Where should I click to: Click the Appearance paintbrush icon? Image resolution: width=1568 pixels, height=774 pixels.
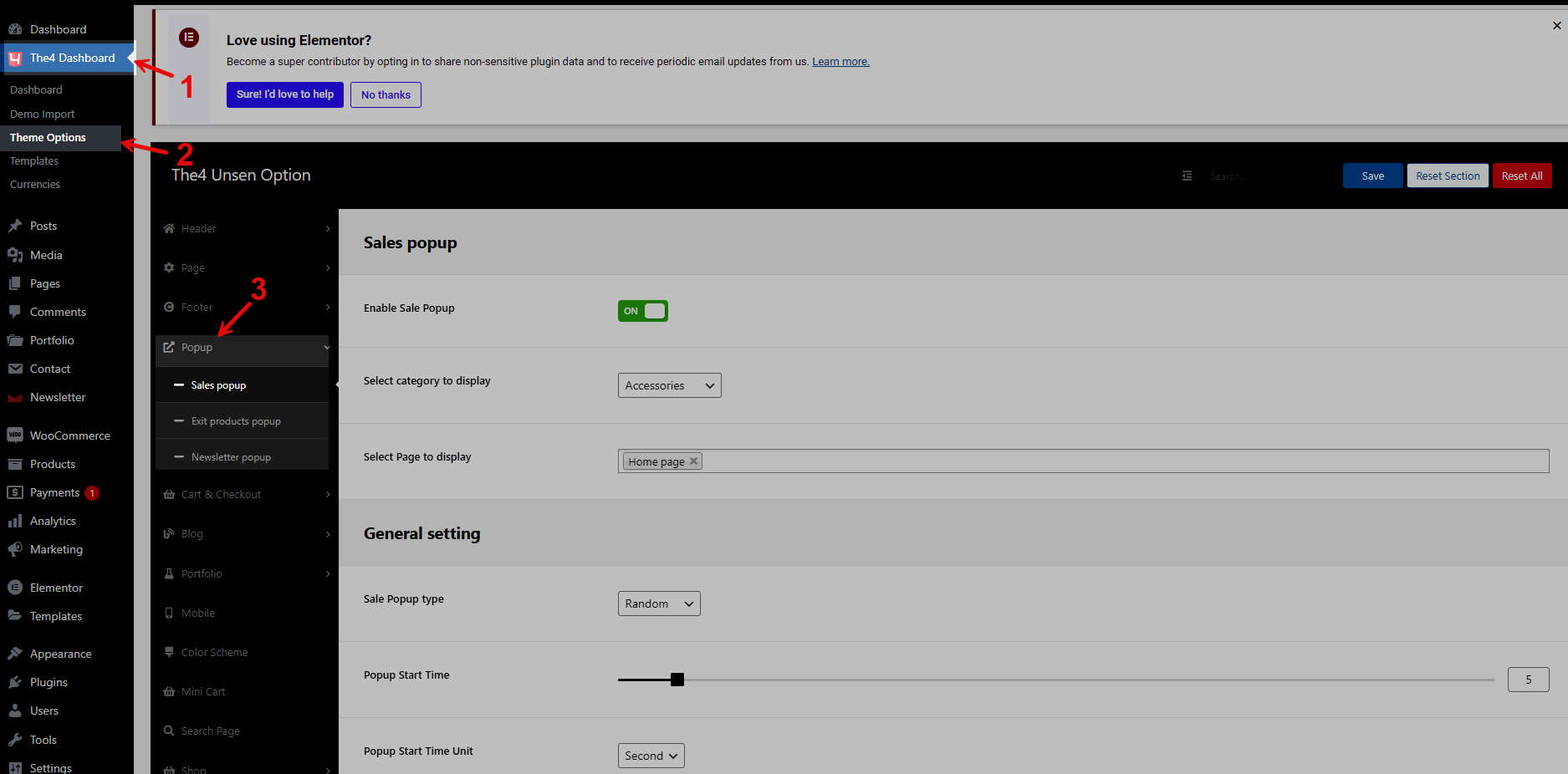coord(15,654)
